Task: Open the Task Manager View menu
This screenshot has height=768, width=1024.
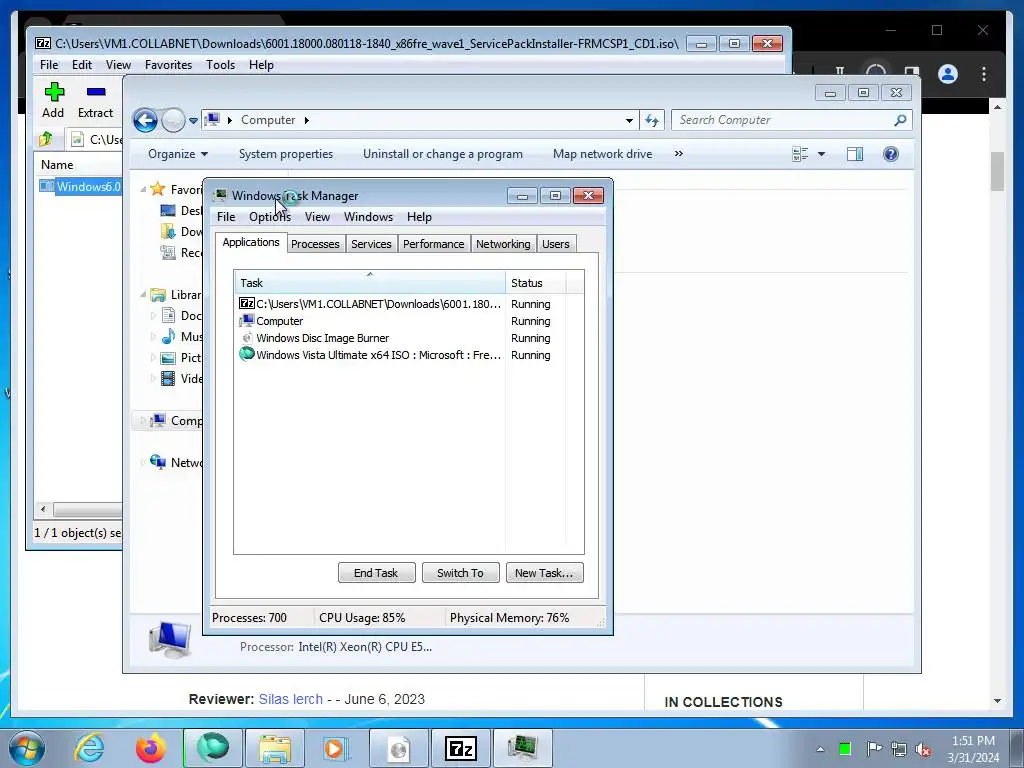Action: click(317, 217)
